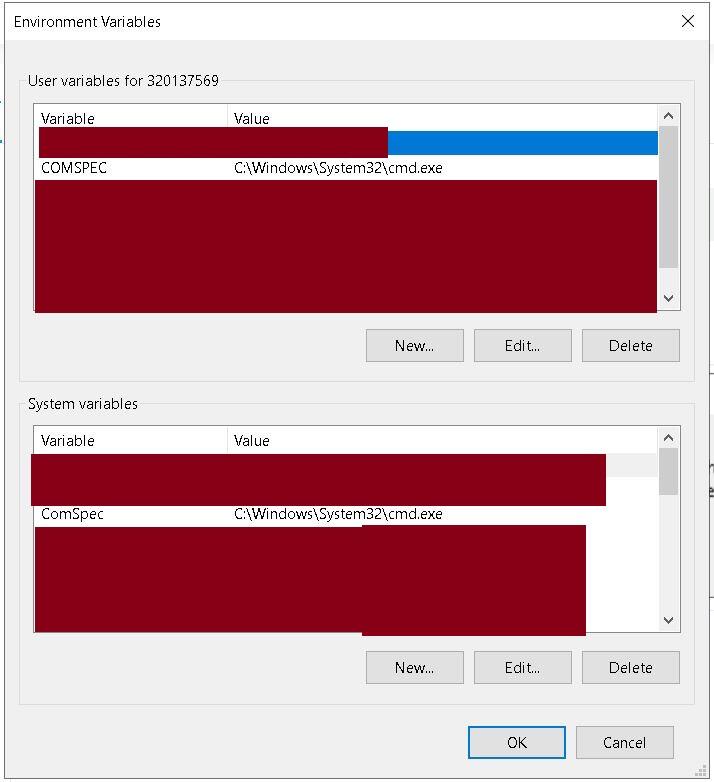Click the up arrow of system variables scrollbar

(x=669, y=438)
